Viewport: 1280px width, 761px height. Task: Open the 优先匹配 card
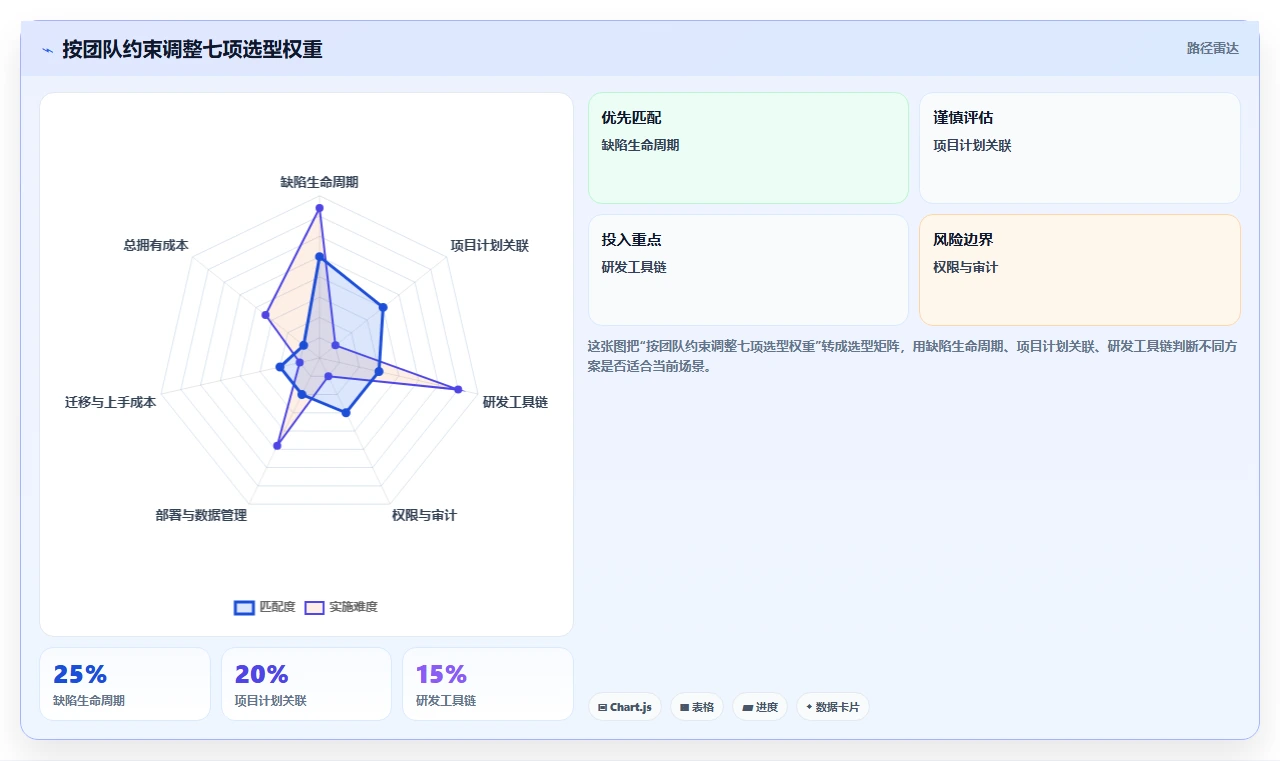[748, 148]
